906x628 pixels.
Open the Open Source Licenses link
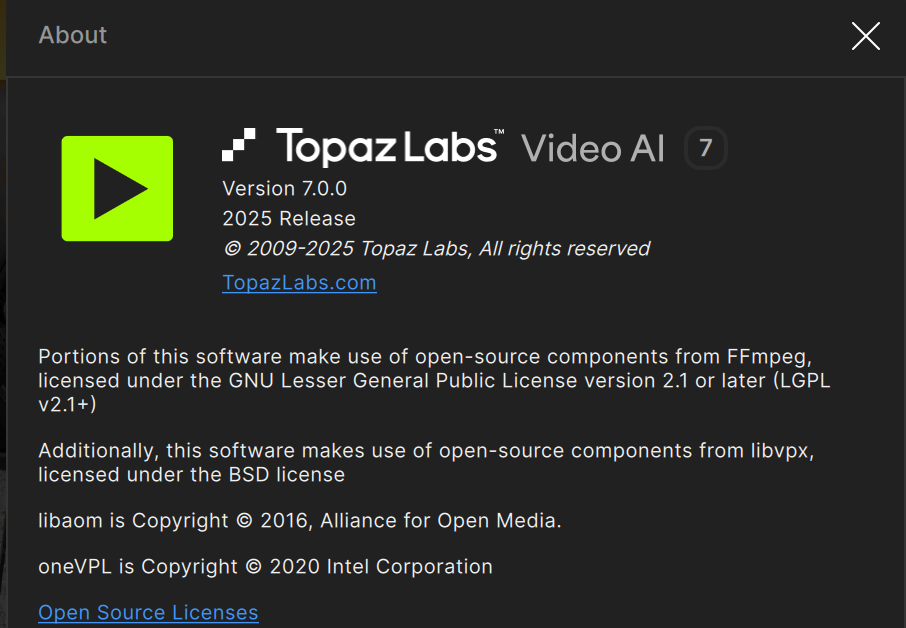pos(148,612)
